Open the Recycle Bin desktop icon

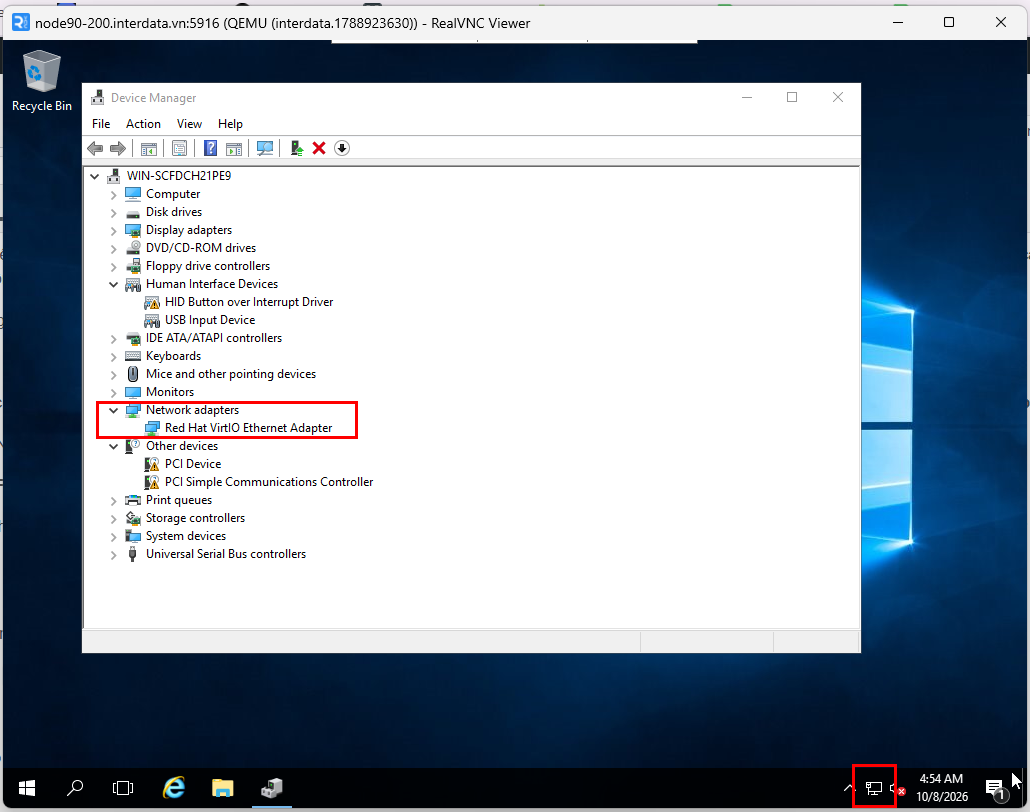click(x=42, y=81)
